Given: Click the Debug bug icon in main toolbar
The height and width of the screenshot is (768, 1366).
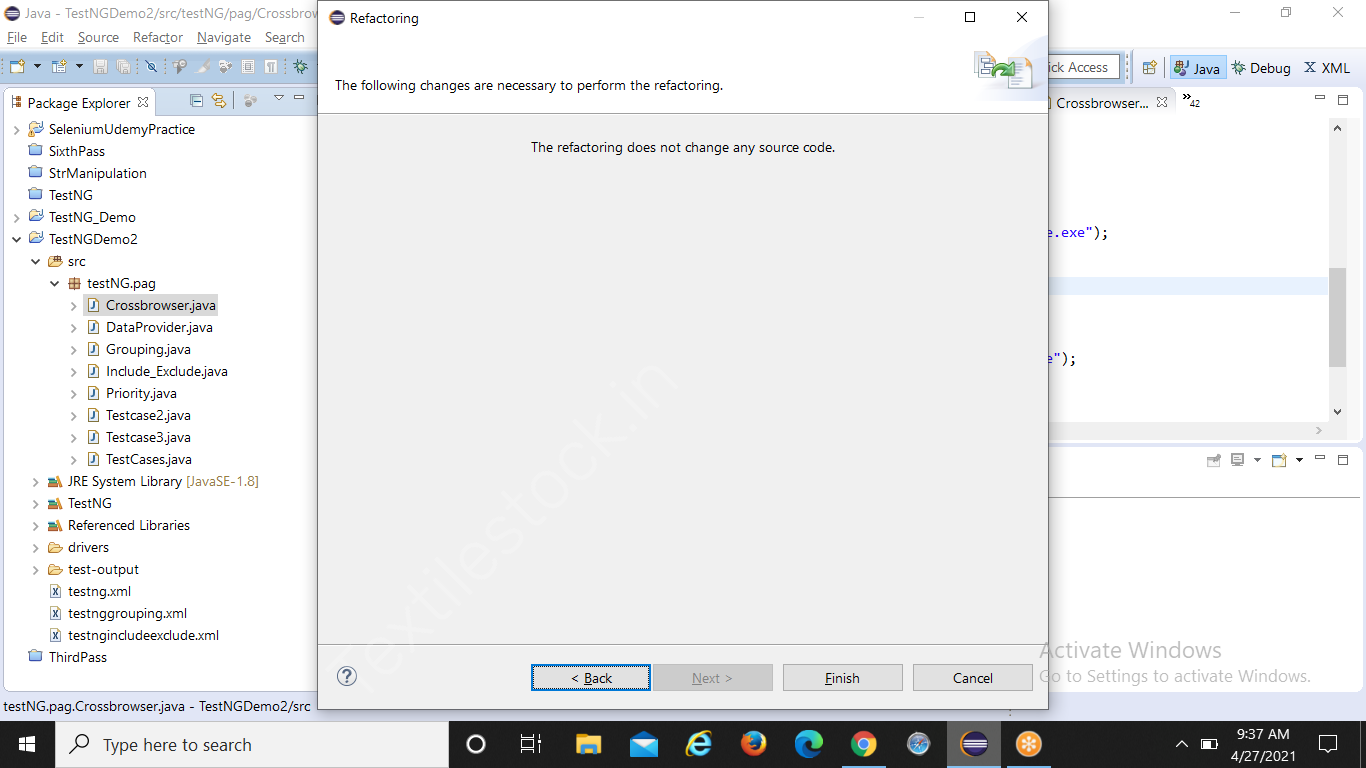Looking at the screenshot, I should [300, 67].
